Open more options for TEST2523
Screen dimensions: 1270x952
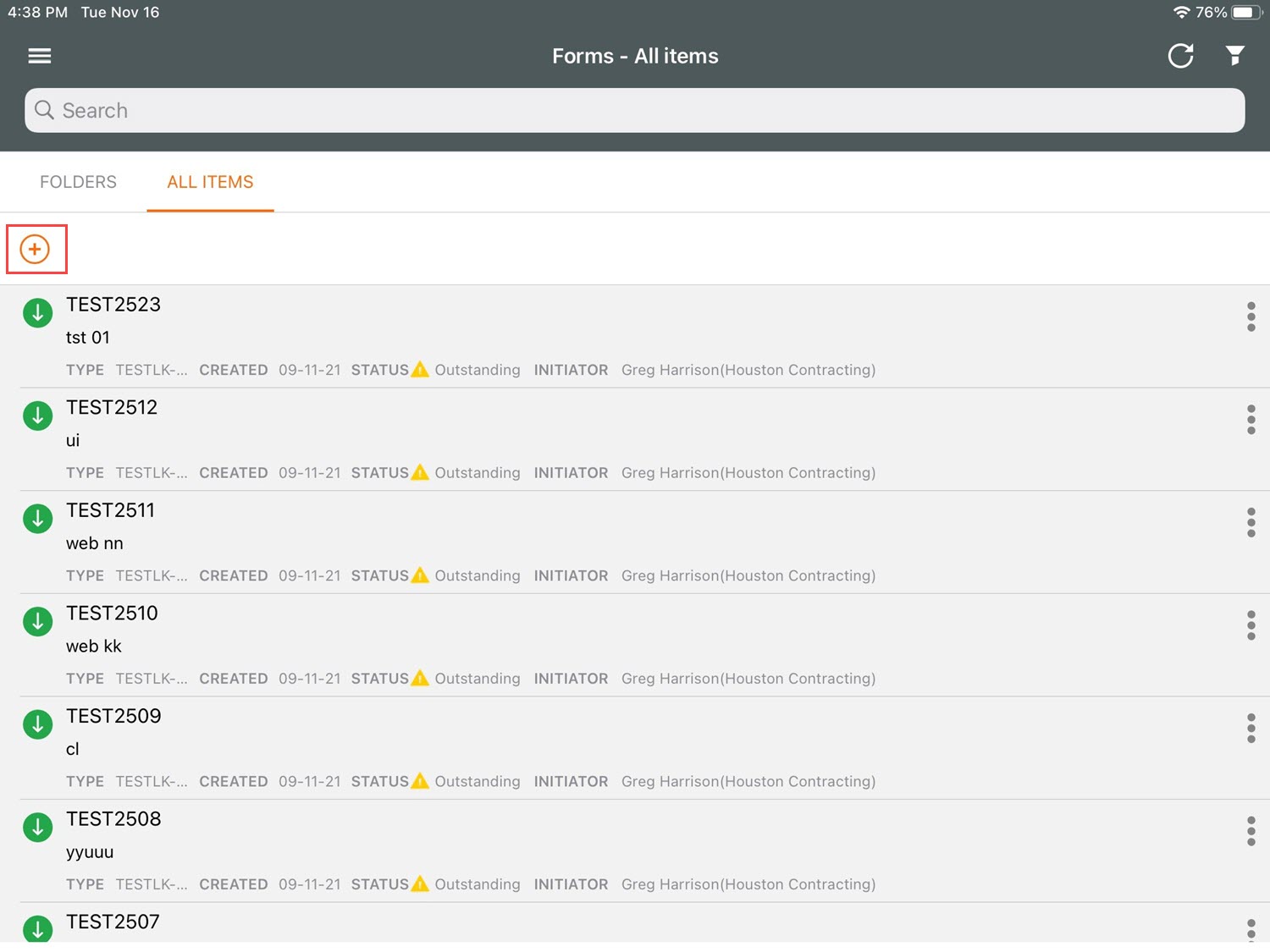click(x=1251, y=316)
